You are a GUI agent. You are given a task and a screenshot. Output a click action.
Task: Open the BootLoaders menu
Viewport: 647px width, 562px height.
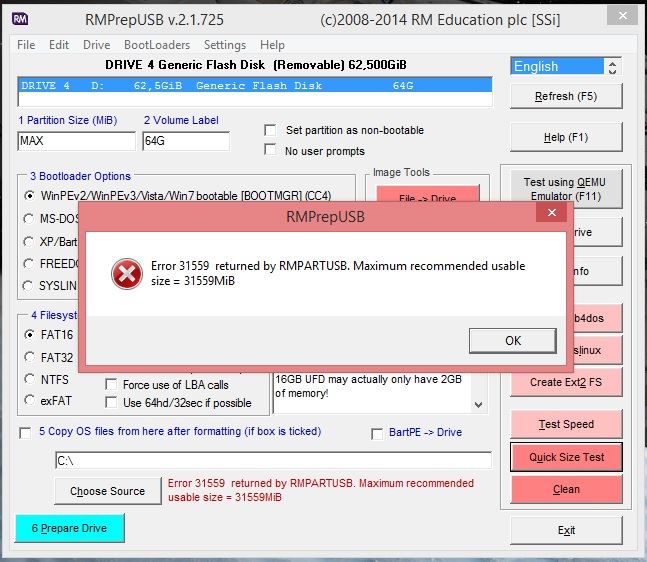pyautogui.click(x=157, y=45)
